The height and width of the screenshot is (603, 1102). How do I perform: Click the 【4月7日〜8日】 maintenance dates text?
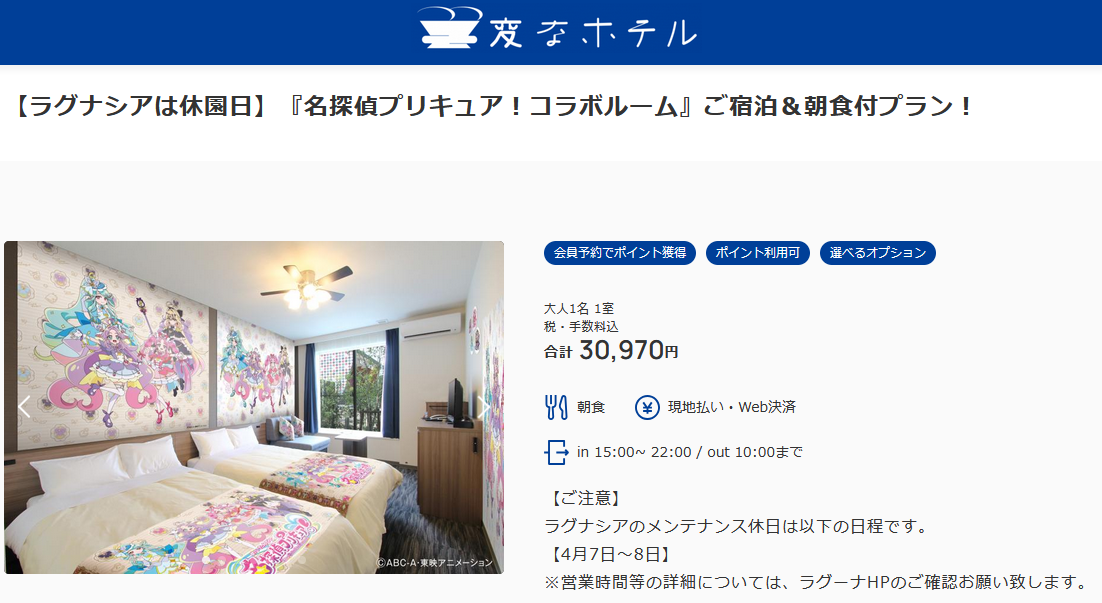(x=609, y=555)
